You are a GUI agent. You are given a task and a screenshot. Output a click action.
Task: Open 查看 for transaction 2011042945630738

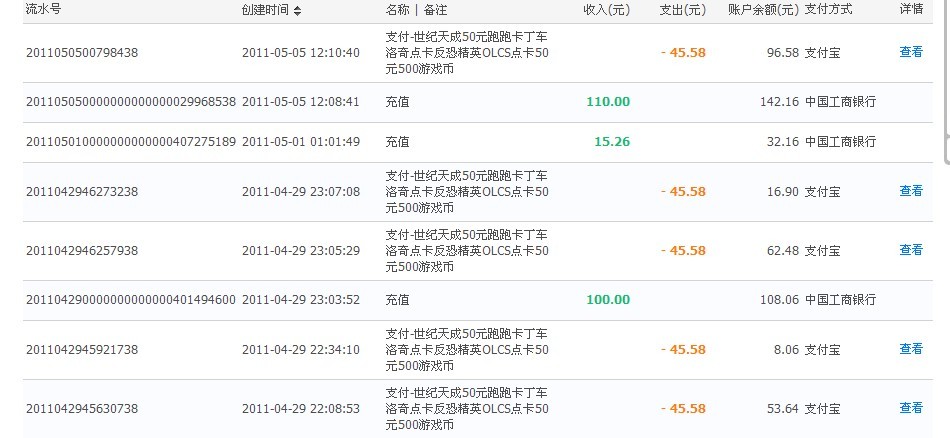[x=911, y=408]
